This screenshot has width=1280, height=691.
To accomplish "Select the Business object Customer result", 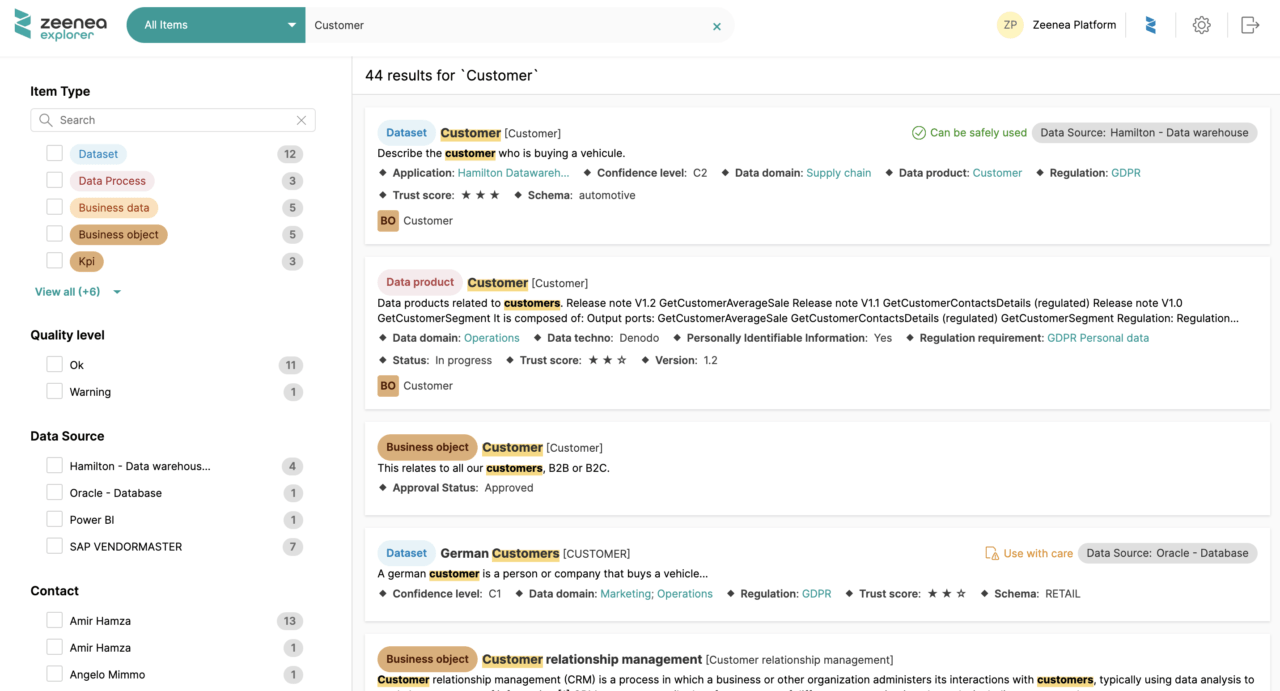I will (x=512, y=447).
